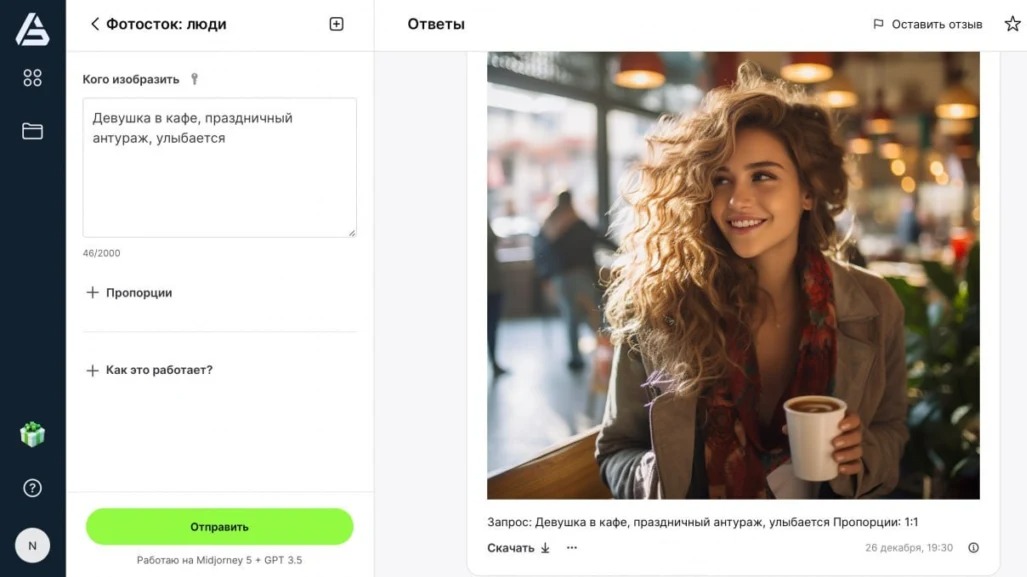Click the 46/2000 character counter
The height and width of the screenshot is (577, 1027).
click(x=102, y=253)
